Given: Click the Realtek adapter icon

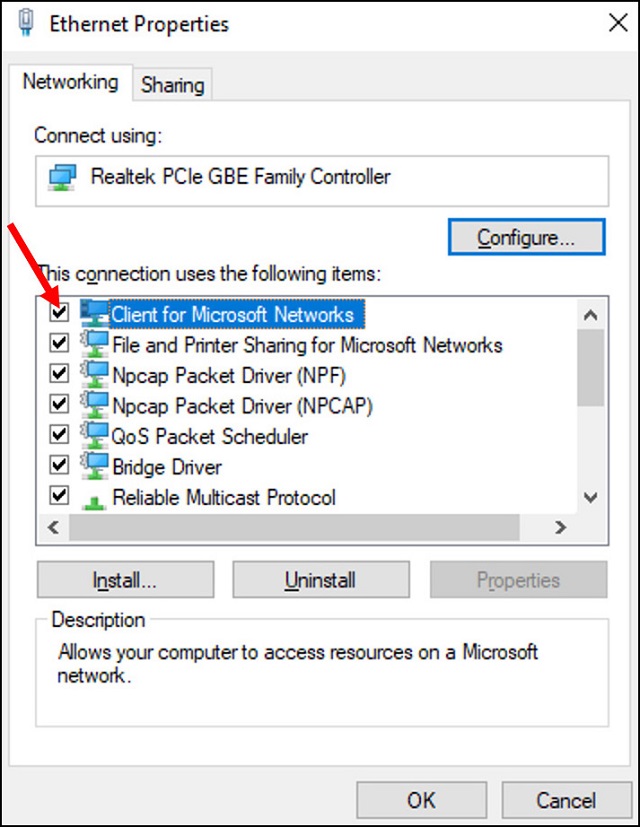Looking at the screenshot, I should (x=62, y=178).
